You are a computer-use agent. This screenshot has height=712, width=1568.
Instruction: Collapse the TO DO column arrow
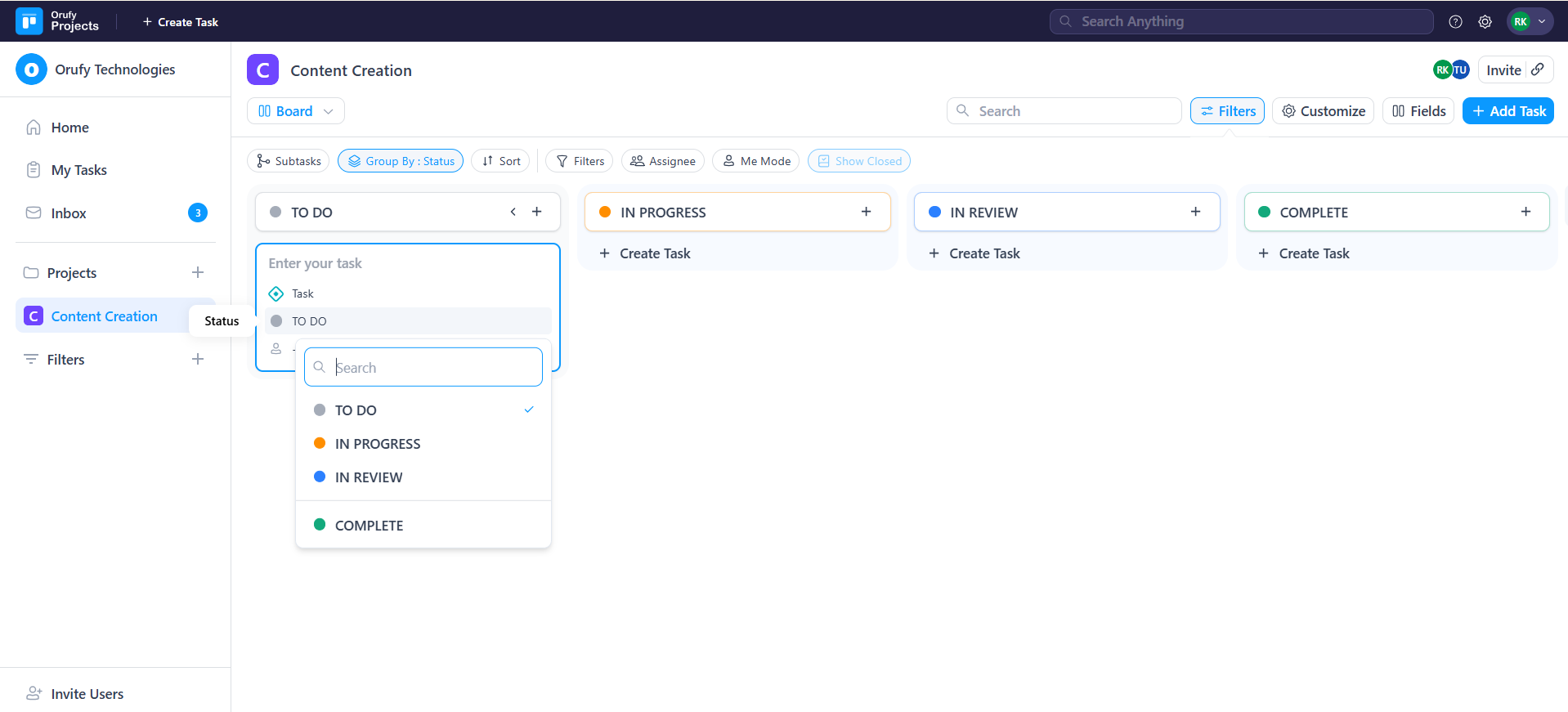(x=513, y=212)
